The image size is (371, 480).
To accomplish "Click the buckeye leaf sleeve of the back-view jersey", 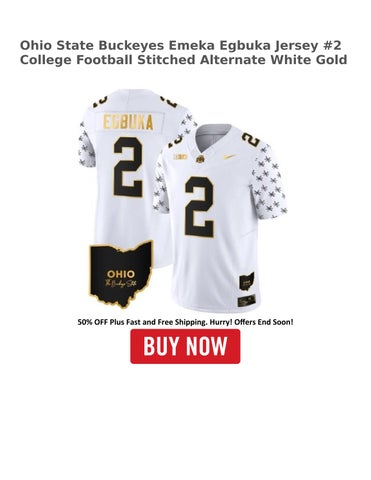I will point(86,144).
